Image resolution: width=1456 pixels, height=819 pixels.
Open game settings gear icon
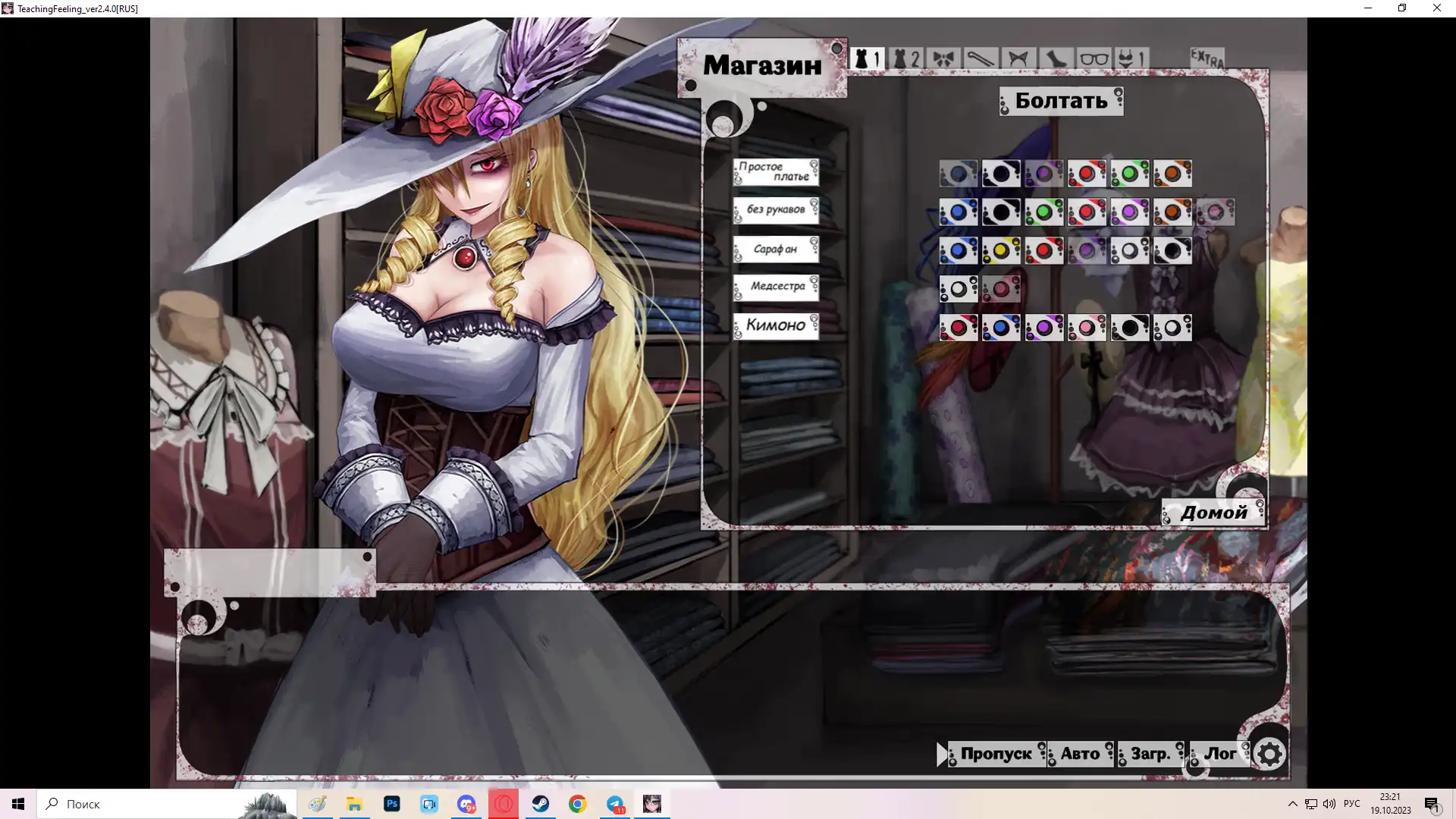point(1269,754)
